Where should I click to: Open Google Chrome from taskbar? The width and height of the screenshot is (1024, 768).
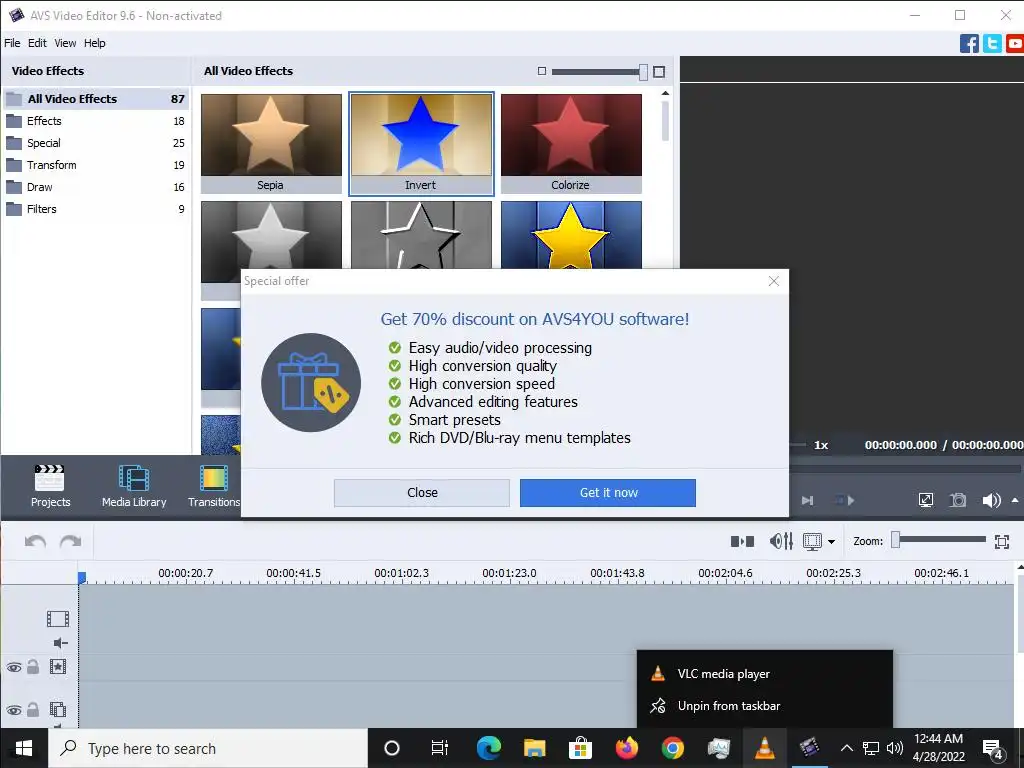click(672, 748)
